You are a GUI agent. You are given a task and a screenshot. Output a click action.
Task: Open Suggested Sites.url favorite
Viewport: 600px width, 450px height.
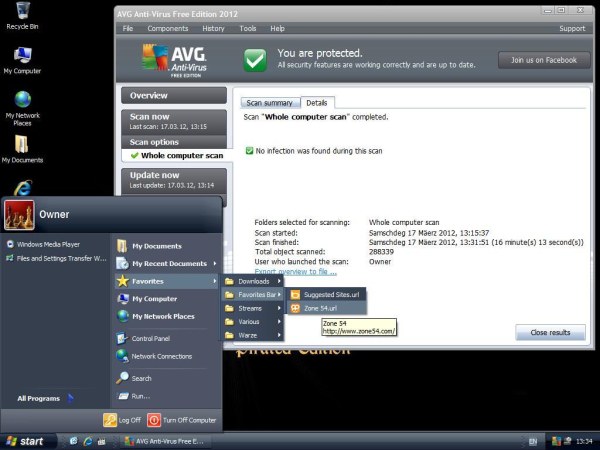(326, 295)
